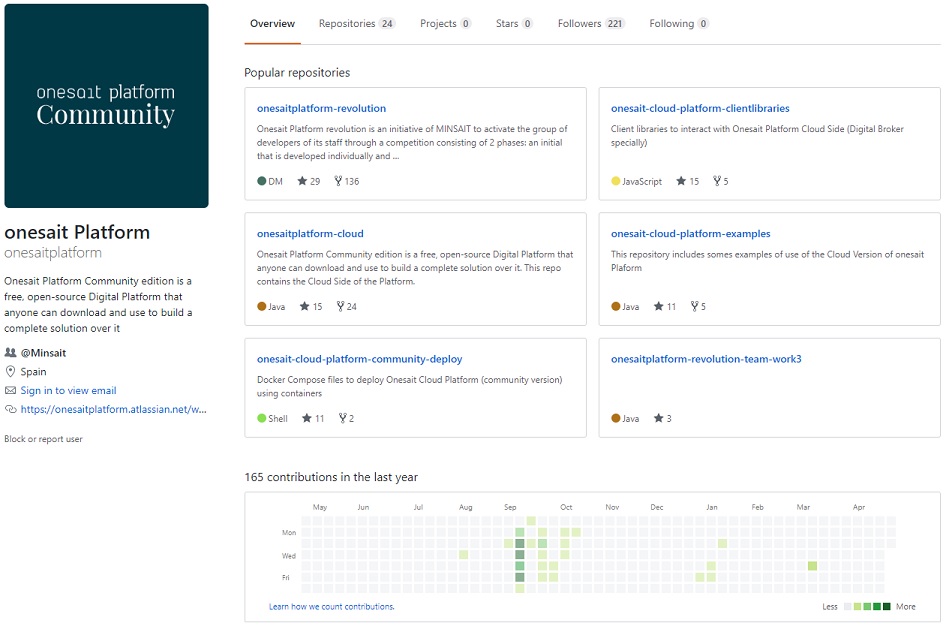The image size is (946, 626).
Task: Open onesait-cloud-platform-examples repository
Action: [690, 234]
